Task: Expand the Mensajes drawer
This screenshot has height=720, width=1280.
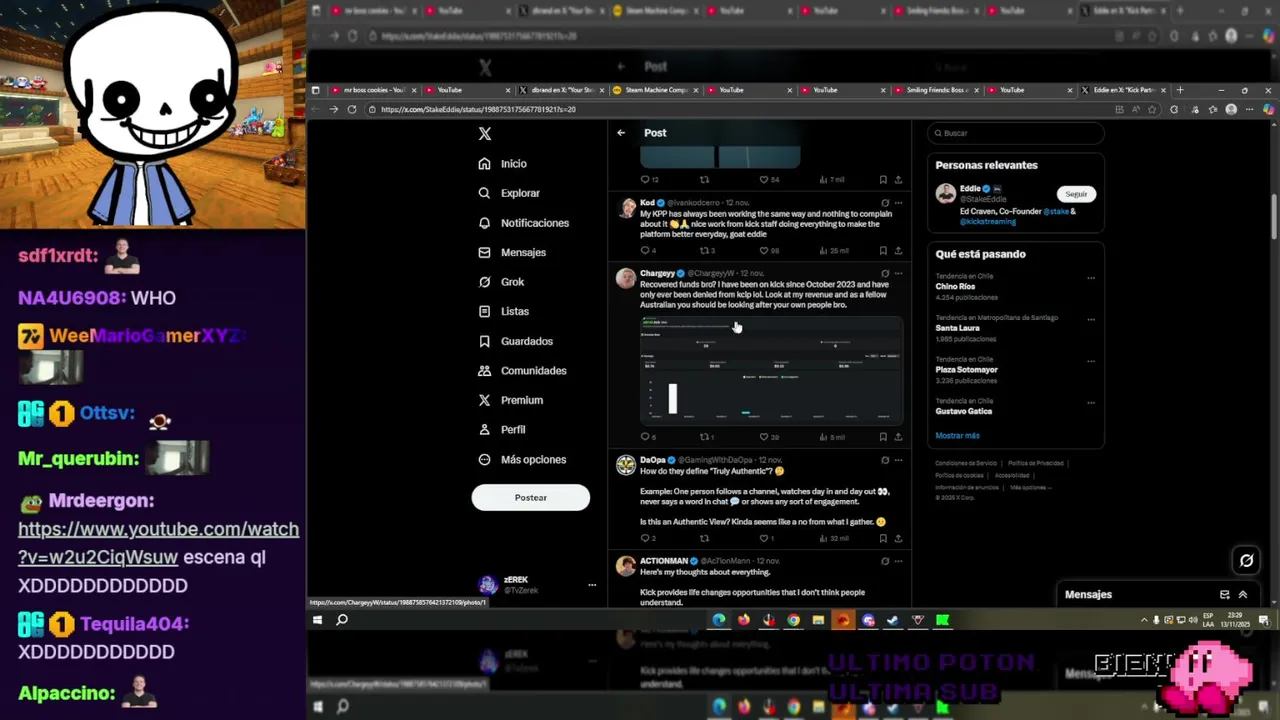Action: (1243, 595)
